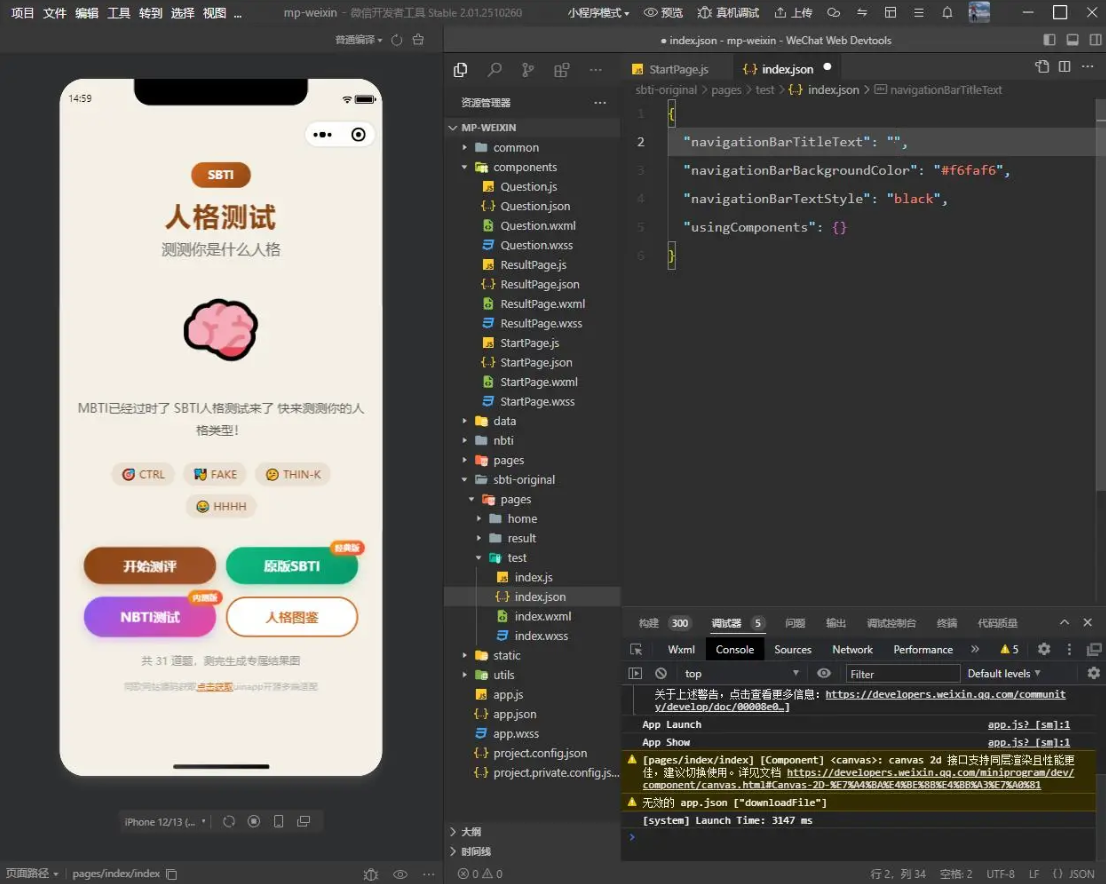The width and height of the screenshot is (1106, 884).
Task: Click the simulator refresh icon
Action: pos(229,821)
